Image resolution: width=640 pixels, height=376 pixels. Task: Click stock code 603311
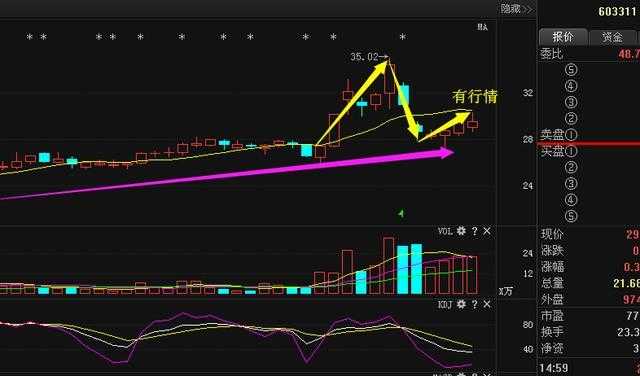coord(617,11)
